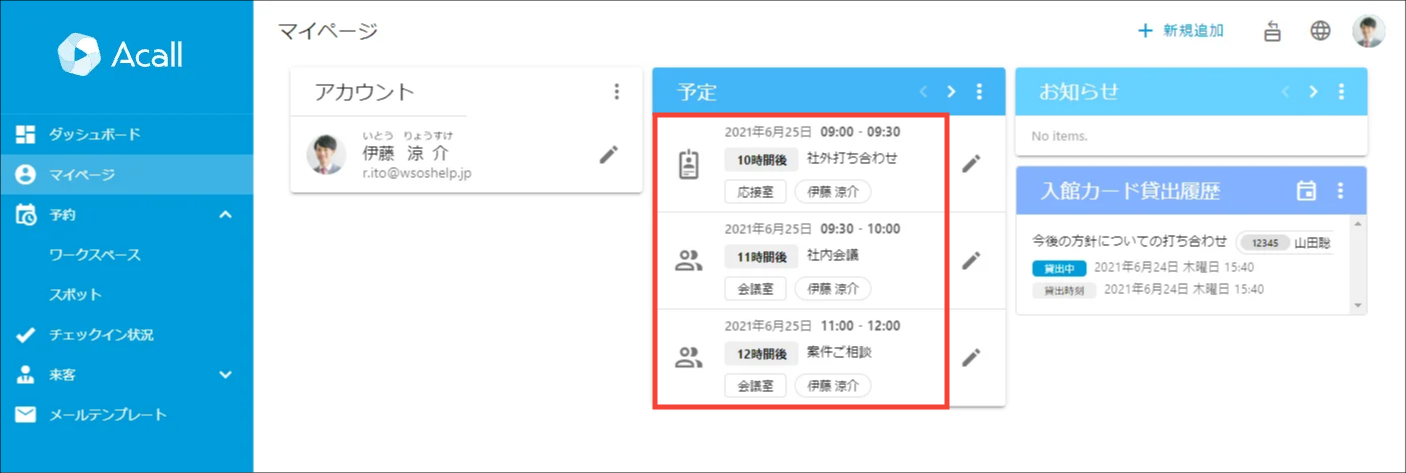
Task: Click the 10時間後 label
Action: pyautogui.click(x=761, y=160)
